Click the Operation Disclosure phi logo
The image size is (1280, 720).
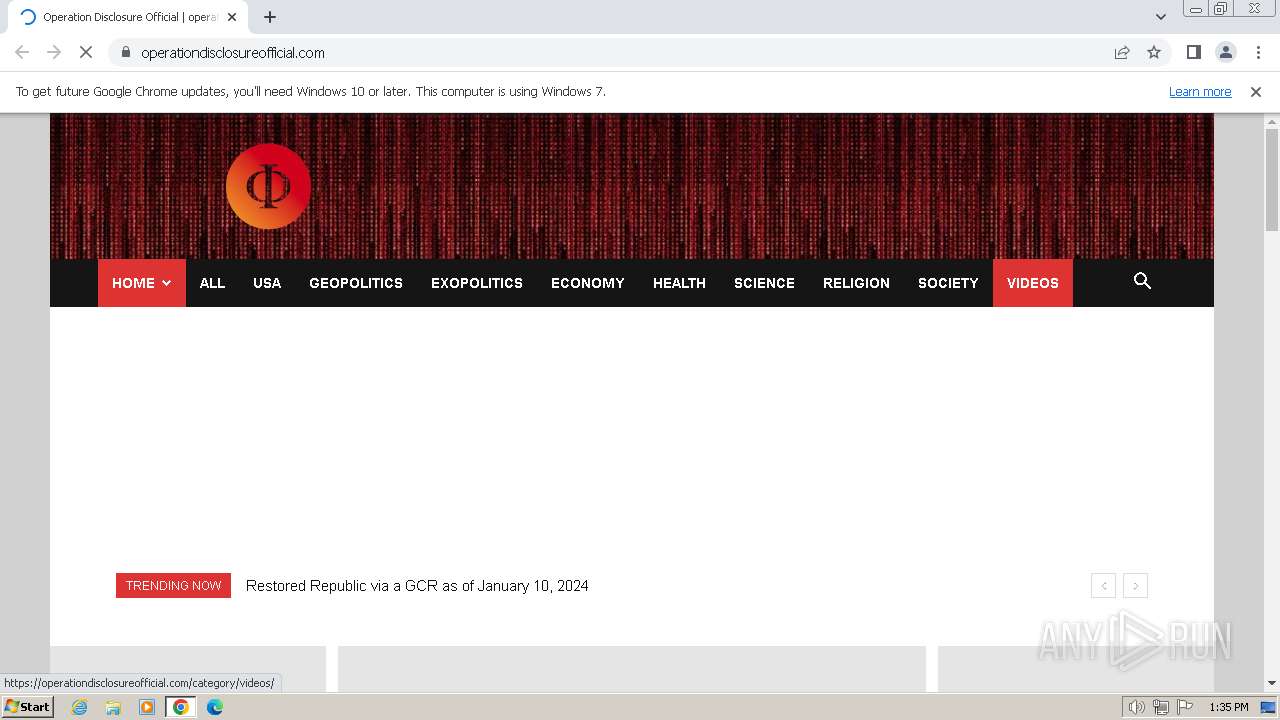[268, 186]
